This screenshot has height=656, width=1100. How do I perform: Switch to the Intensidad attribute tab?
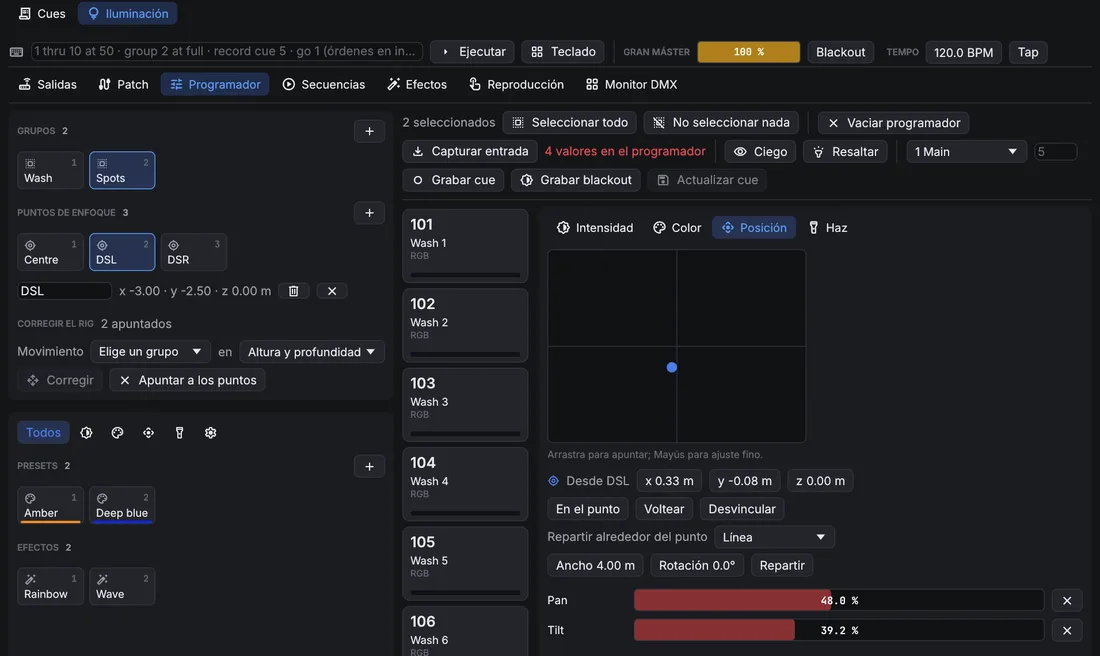click(595, 227)
